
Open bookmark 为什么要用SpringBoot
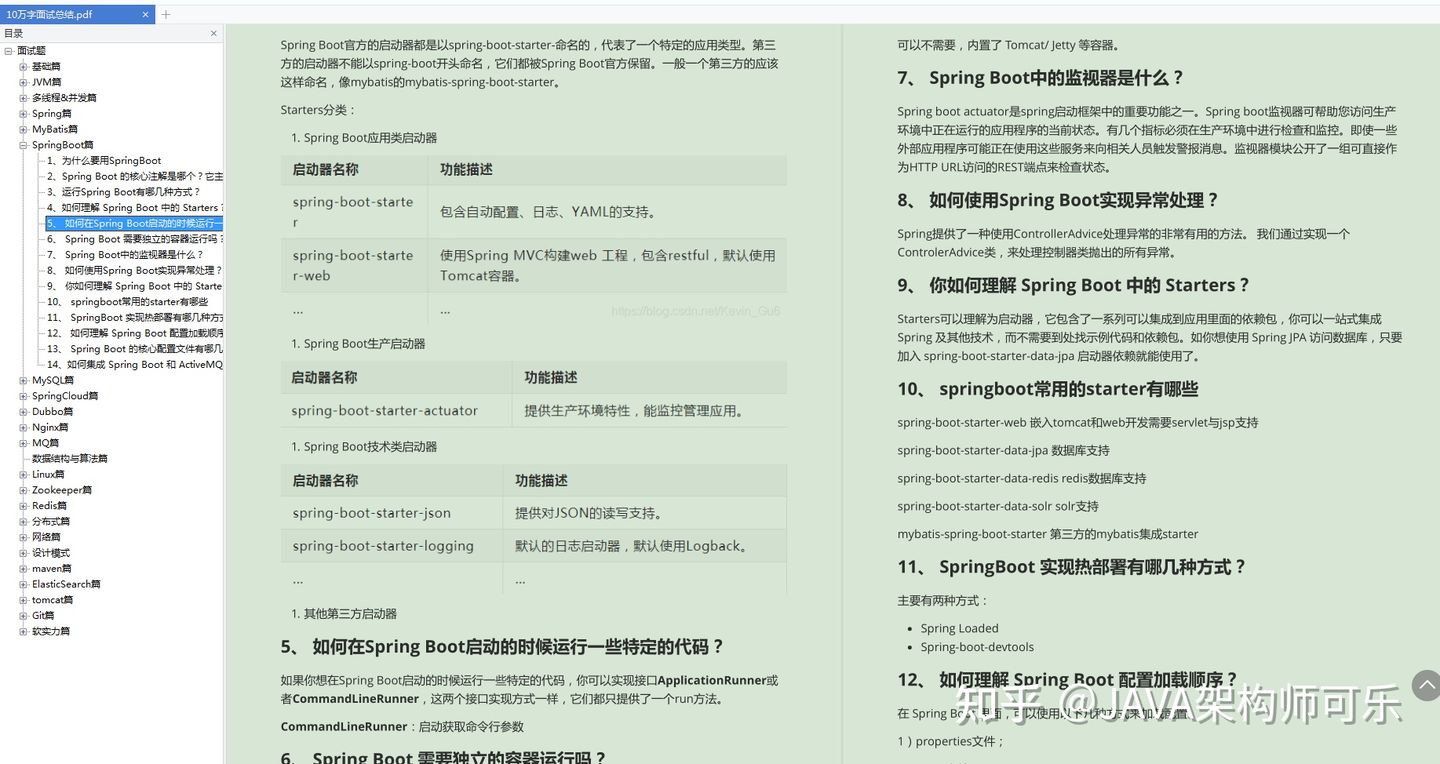pos(104,160)
